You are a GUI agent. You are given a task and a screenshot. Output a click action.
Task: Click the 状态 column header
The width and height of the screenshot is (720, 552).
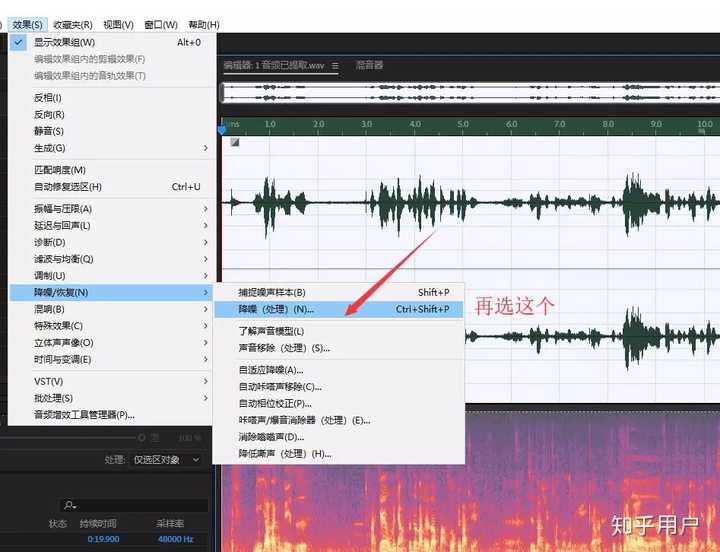pyautogui.click(x=58, y=524)
